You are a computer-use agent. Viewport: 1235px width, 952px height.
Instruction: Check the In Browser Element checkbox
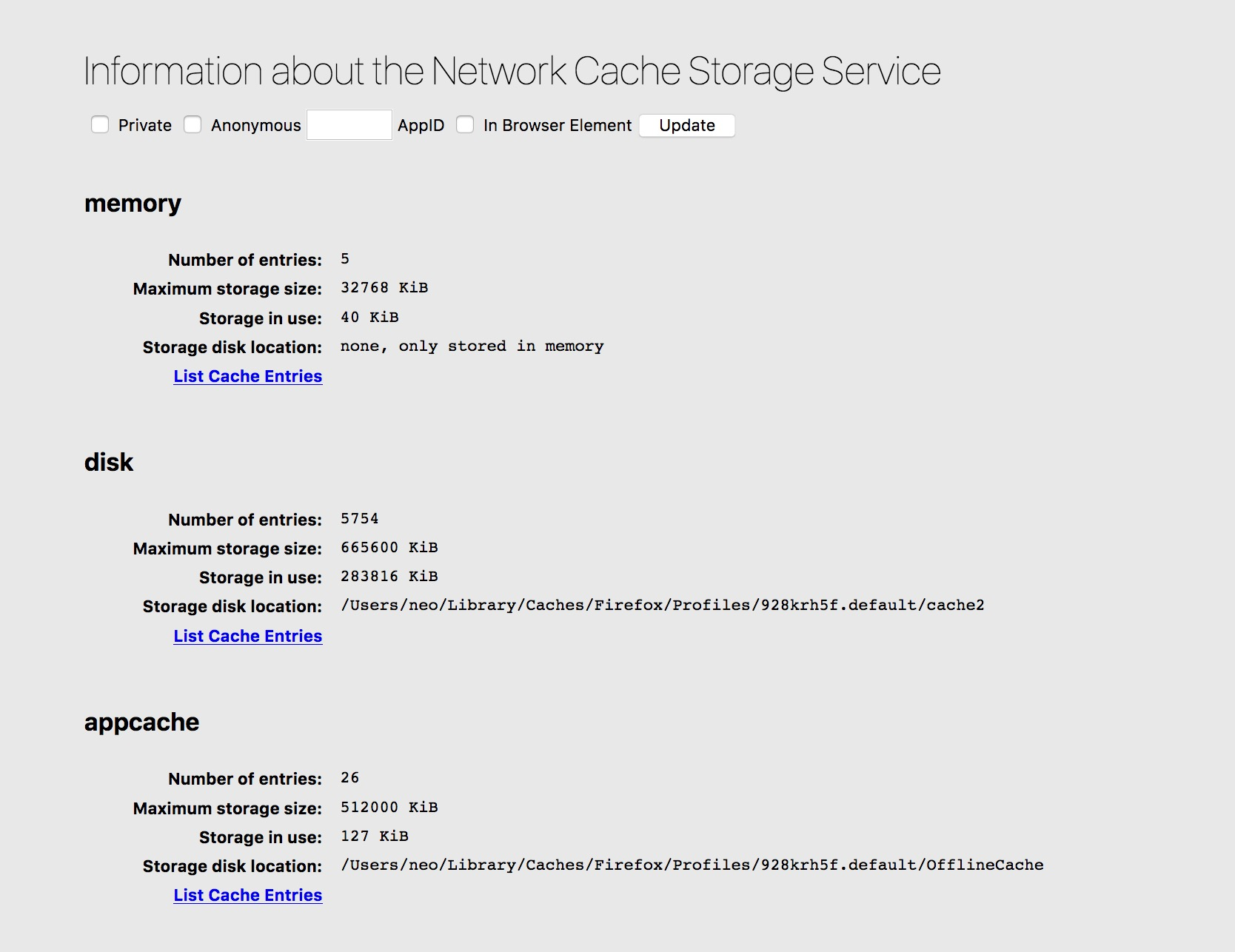click(465, 124)
